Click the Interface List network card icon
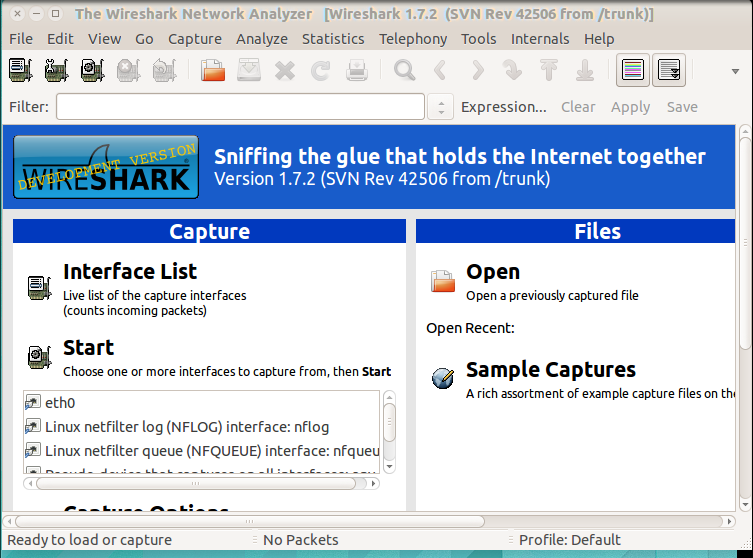This screenshot has height=558, width=753. (39, 288)
